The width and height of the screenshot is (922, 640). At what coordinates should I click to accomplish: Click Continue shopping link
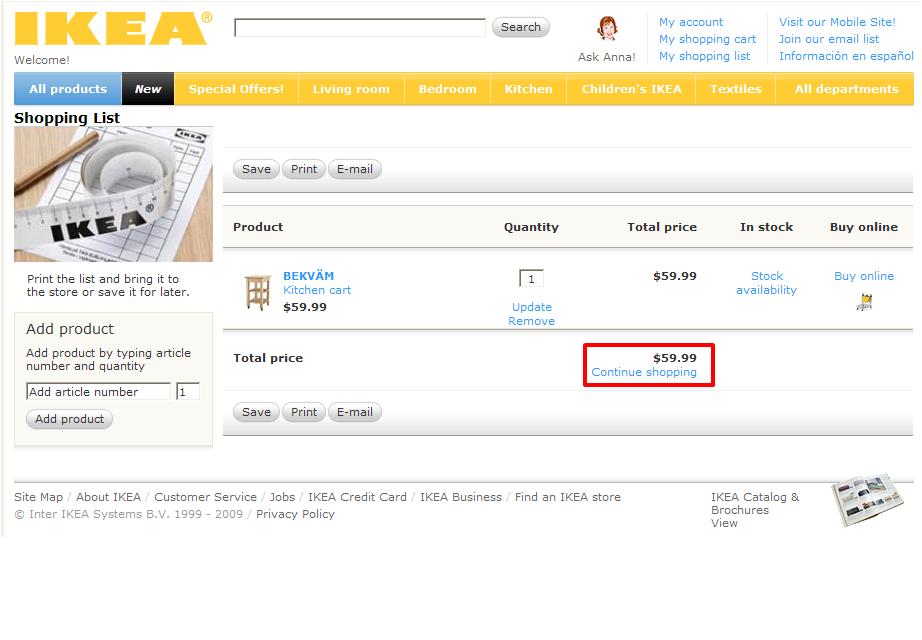(644, 372)
